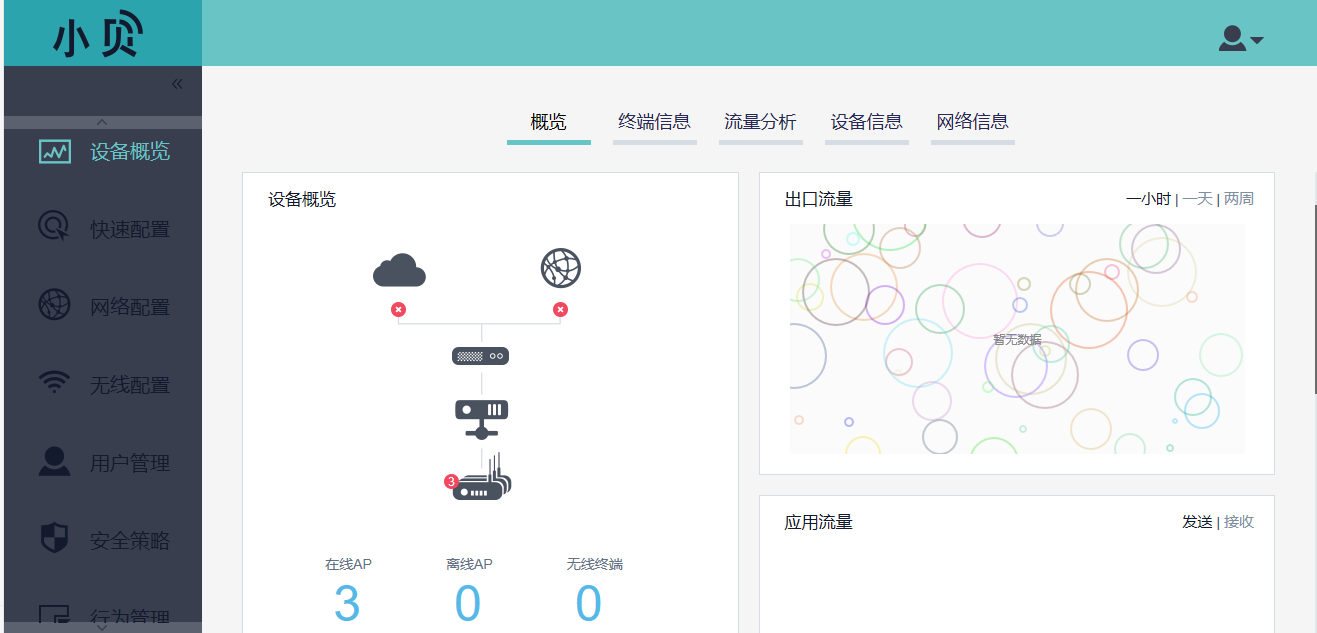Click the 无线终端 count 0

point(589,604)
